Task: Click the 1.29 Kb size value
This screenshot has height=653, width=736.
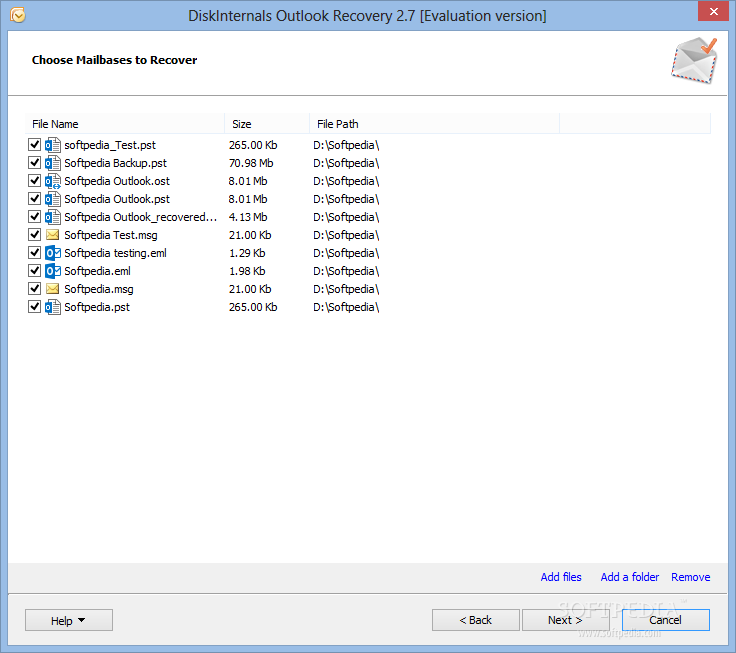Action: (x=247, y=253)
